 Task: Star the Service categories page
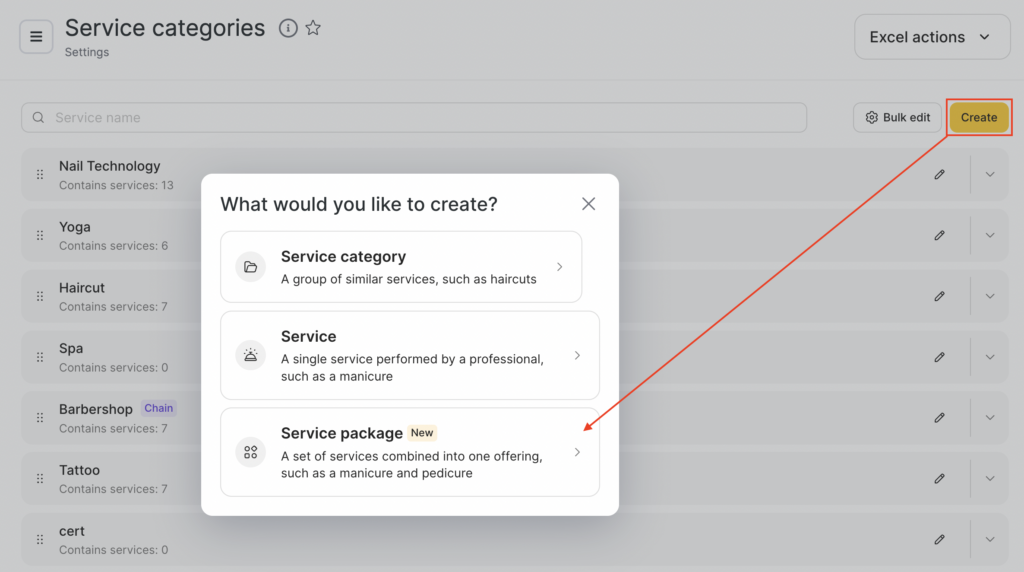point(313,28)
